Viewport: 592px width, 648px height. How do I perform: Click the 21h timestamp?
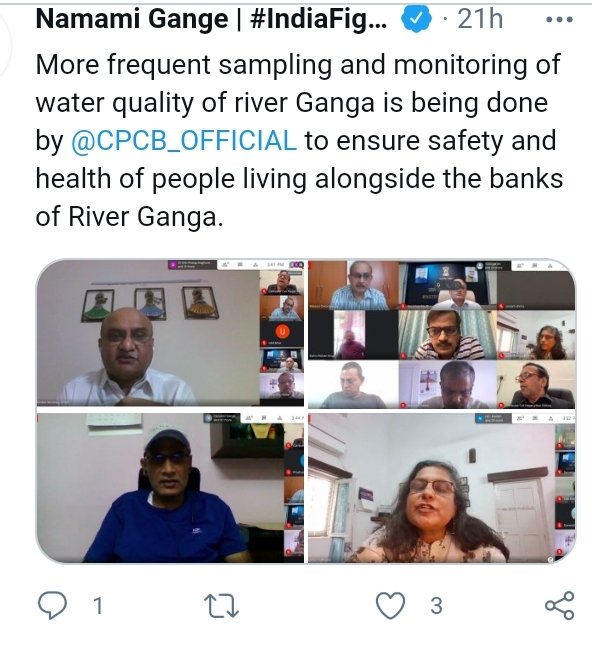click(480, 19)
